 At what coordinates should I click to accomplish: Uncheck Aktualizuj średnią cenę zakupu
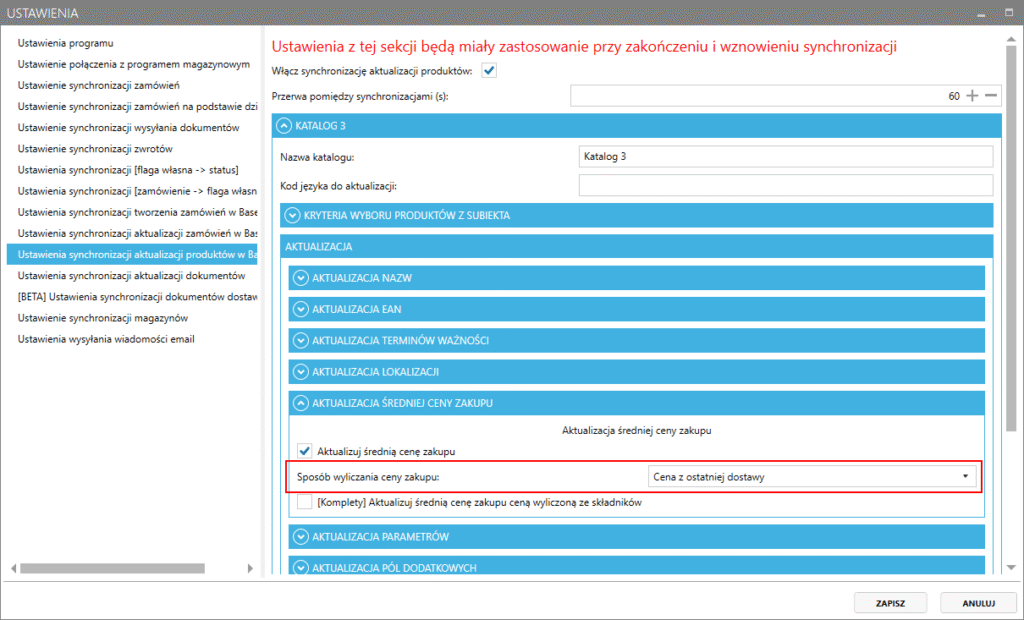[x=304, y=451]
